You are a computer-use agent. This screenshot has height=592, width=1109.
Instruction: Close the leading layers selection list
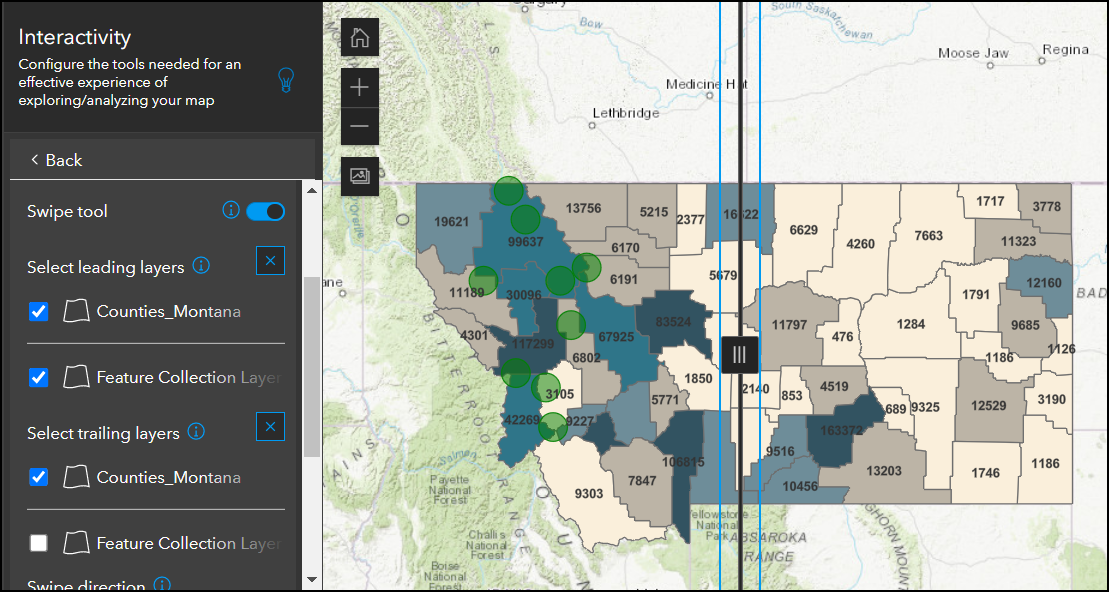click(271, 261)
